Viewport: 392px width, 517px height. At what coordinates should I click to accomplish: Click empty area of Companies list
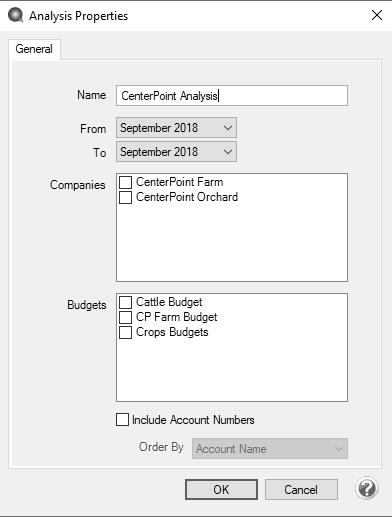pyautogui.click(x=232, y=243)
